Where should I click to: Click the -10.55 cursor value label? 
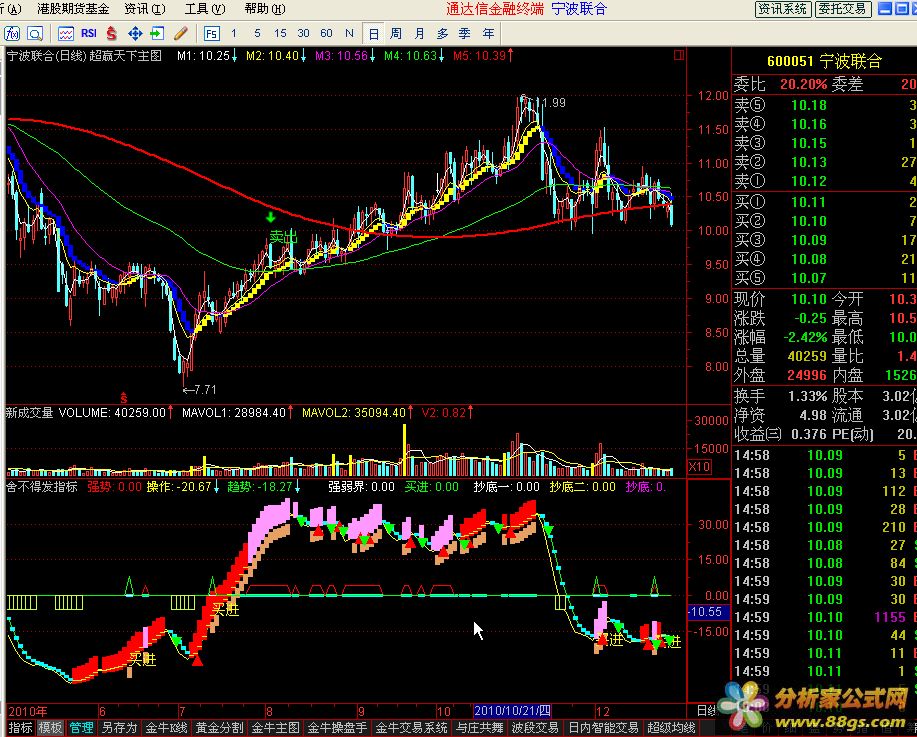(709, 612)
